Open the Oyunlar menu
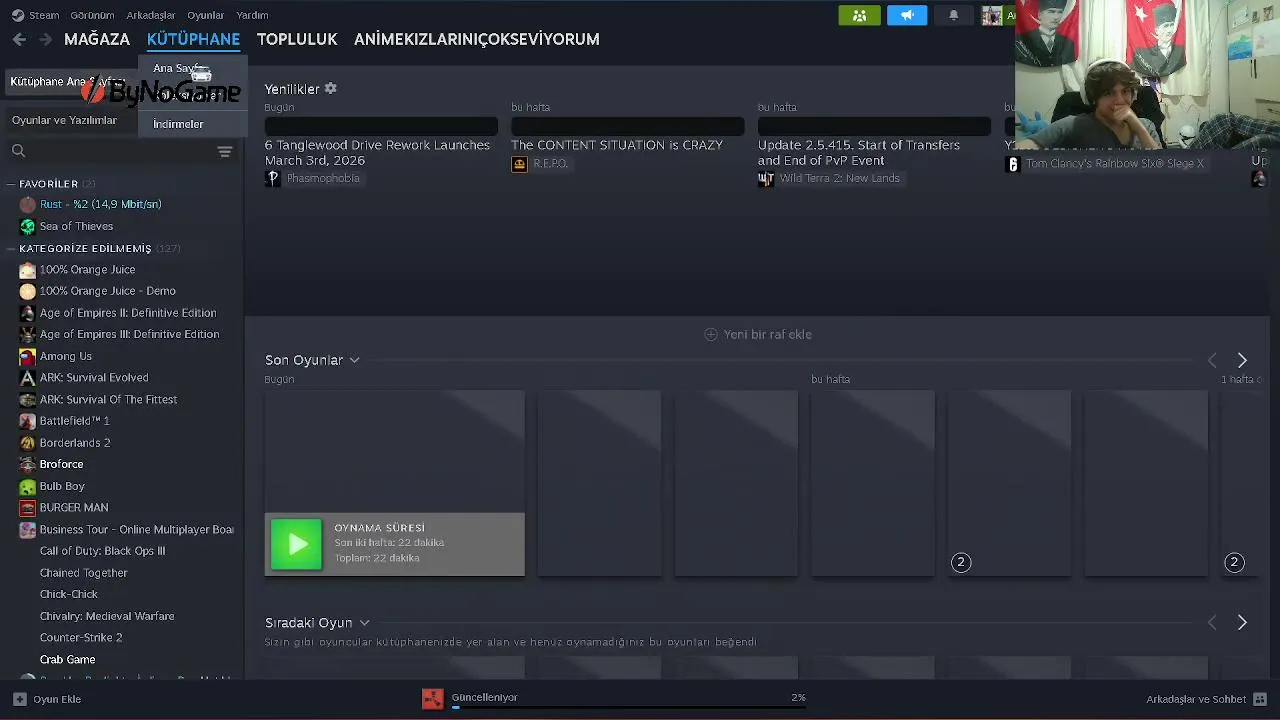 [x=206, y=15]
